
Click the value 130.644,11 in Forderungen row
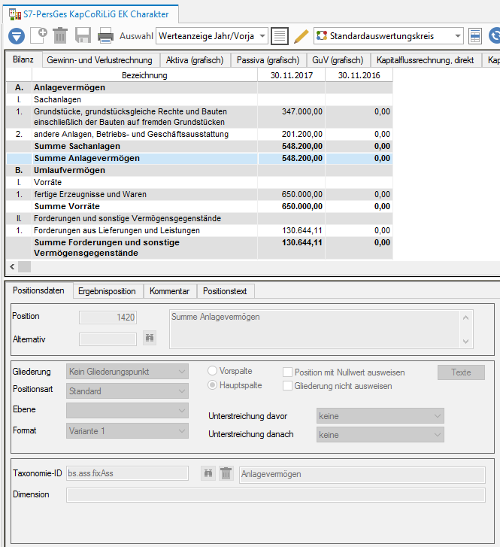pos(302,230)
